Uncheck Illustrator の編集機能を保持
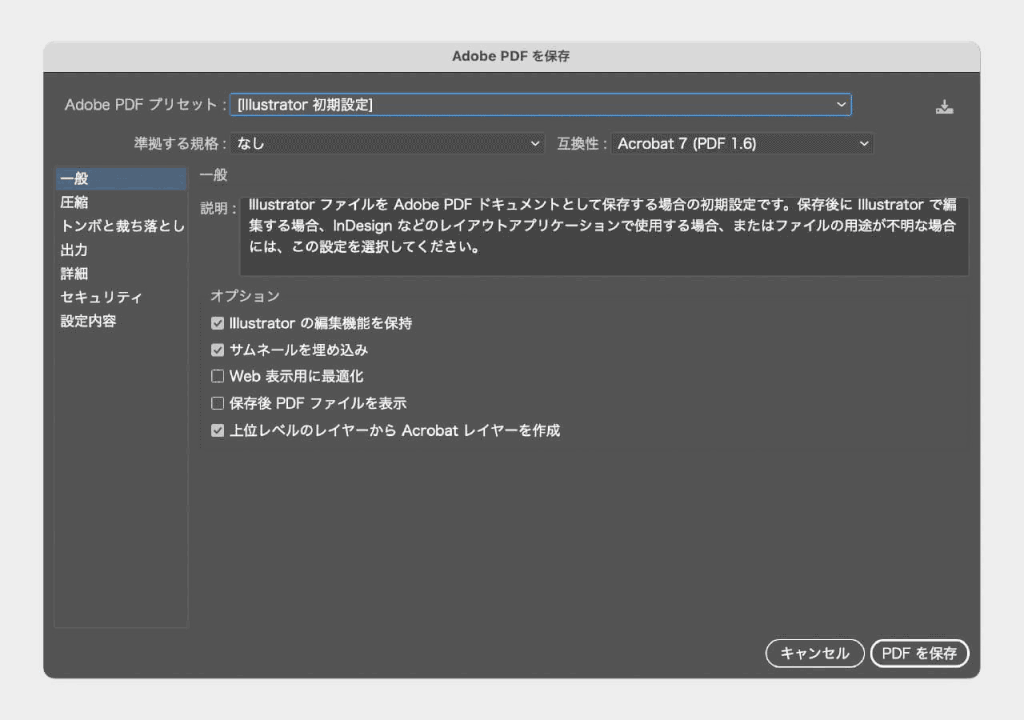This screenshot has width=1024, height=720. (217, 323)
